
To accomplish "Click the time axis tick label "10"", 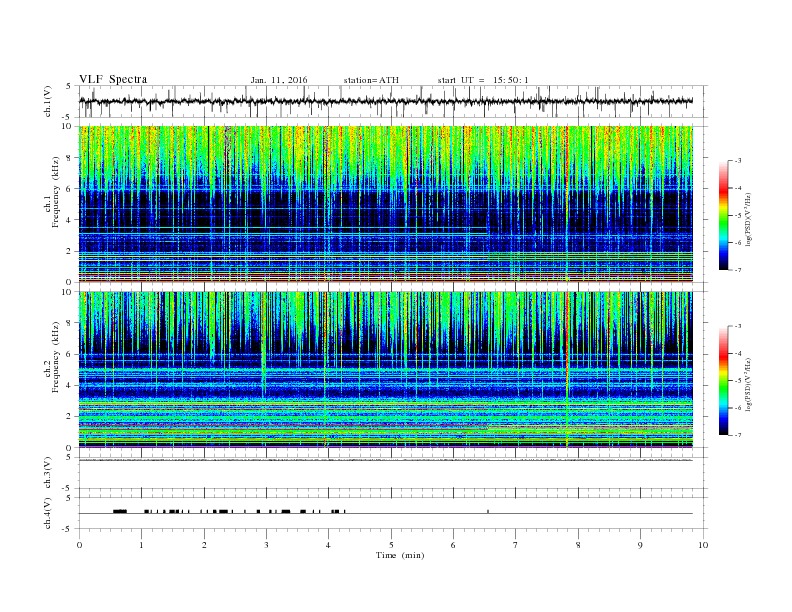I will click(x=703, y=545).
